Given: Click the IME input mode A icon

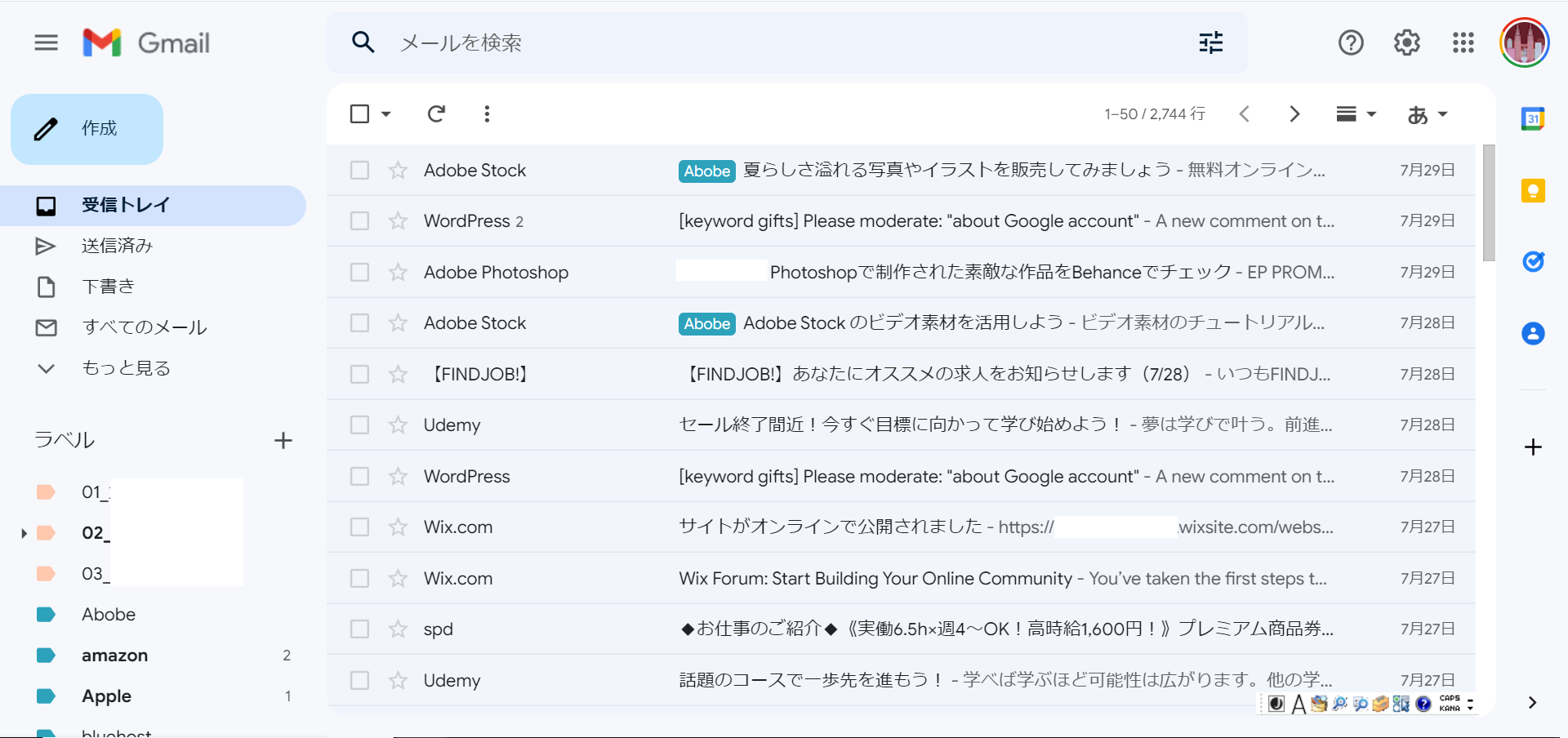Looking at the screenshot, I should tap(1298, 704).
